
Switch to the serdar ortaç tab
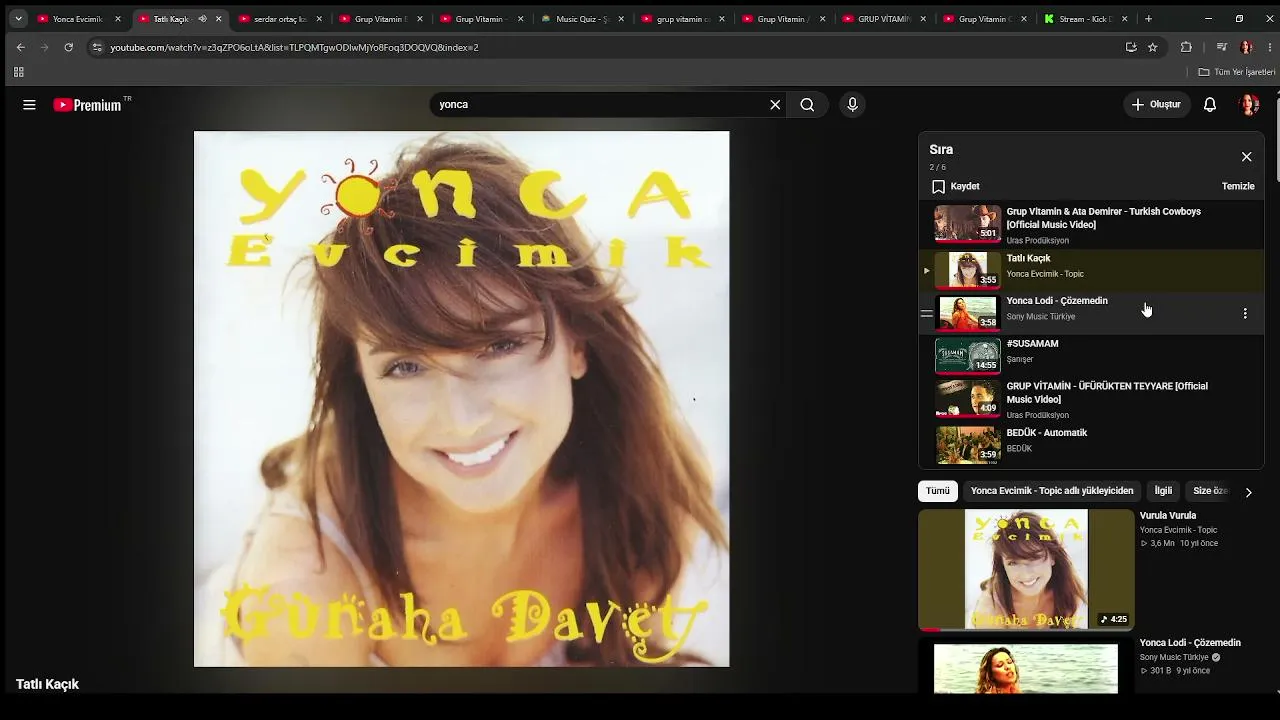coord(281,19)
